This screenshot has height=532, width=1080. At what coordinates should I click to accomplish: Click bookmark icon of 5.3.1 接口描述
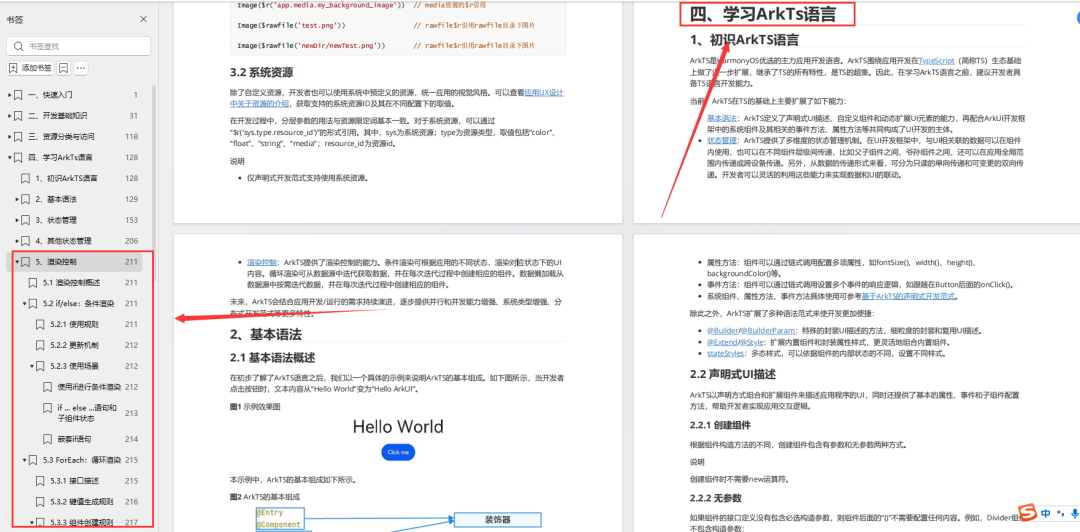(x=40, y=481)
